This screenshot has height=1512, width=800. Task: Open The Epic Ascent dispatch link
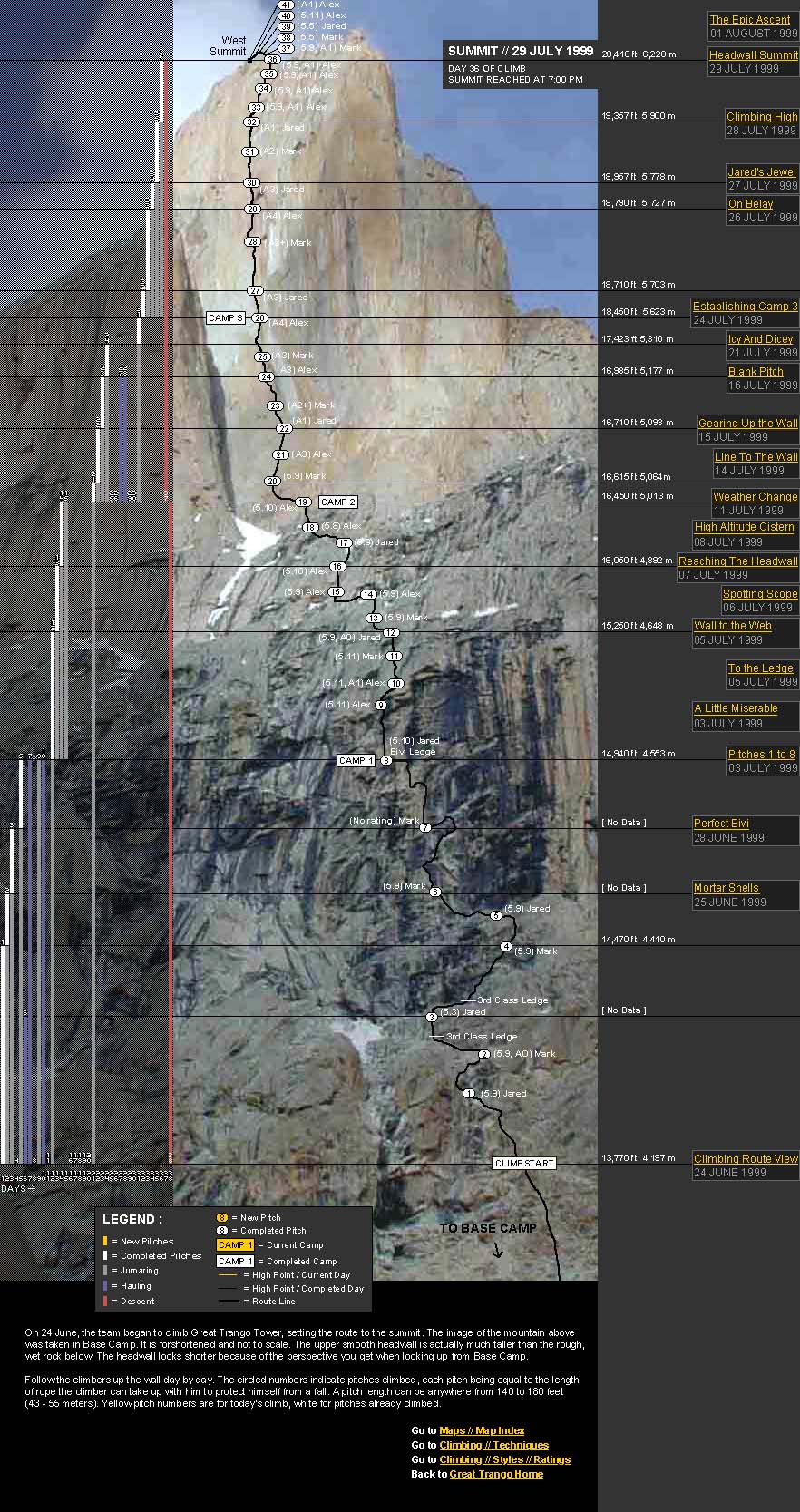coord(749,19)
